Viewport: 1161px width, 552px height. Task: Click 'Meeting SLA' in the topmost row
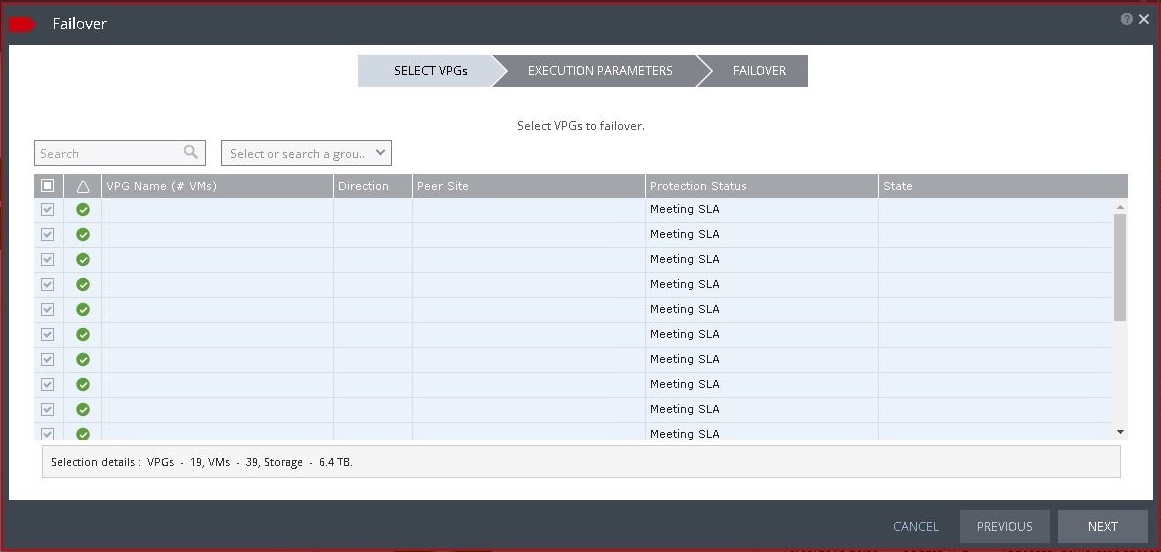pyautogui.click(x=684, y=209)
